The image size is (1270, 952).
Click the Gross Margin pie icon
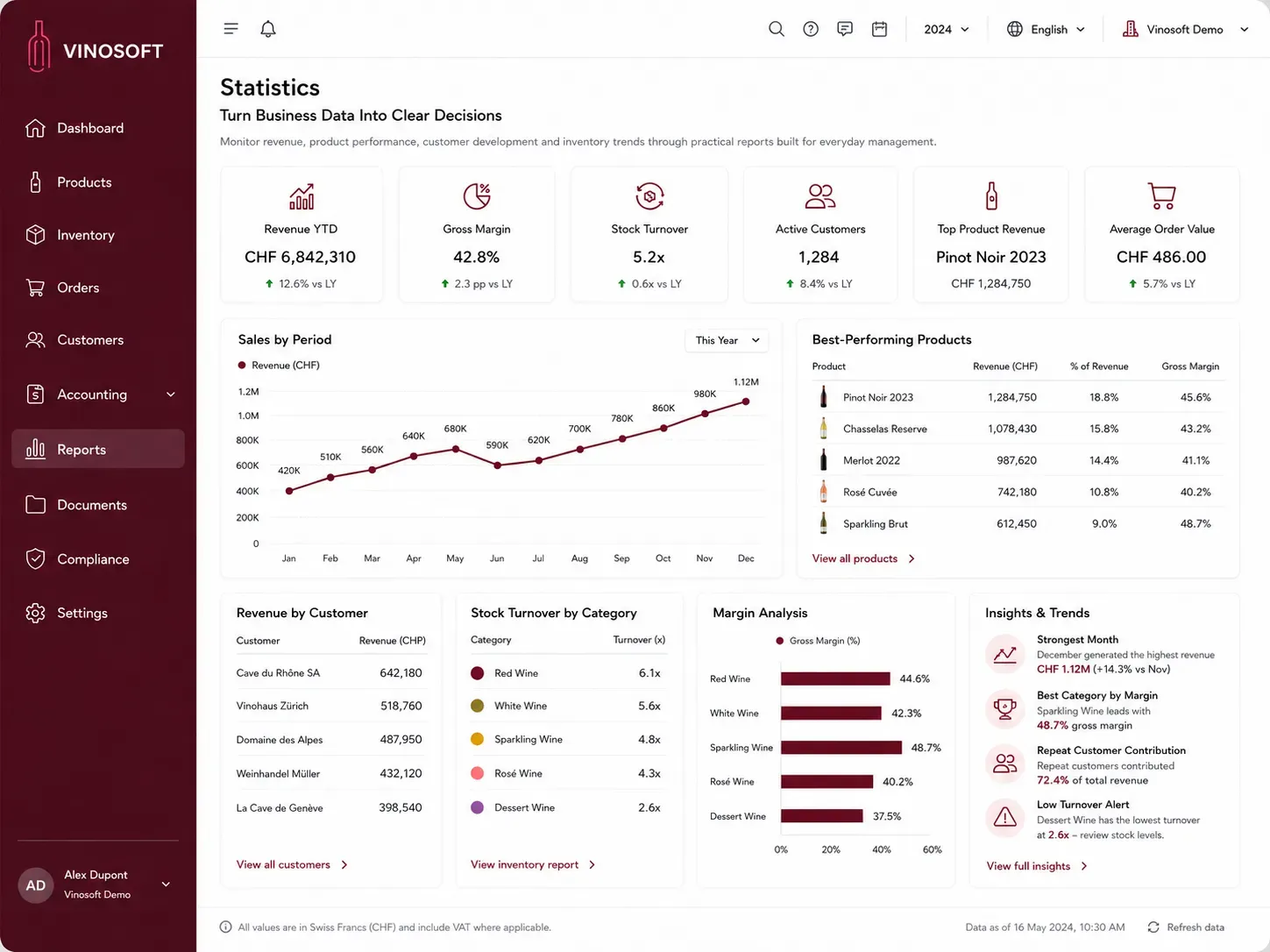[x=477, y=196]
